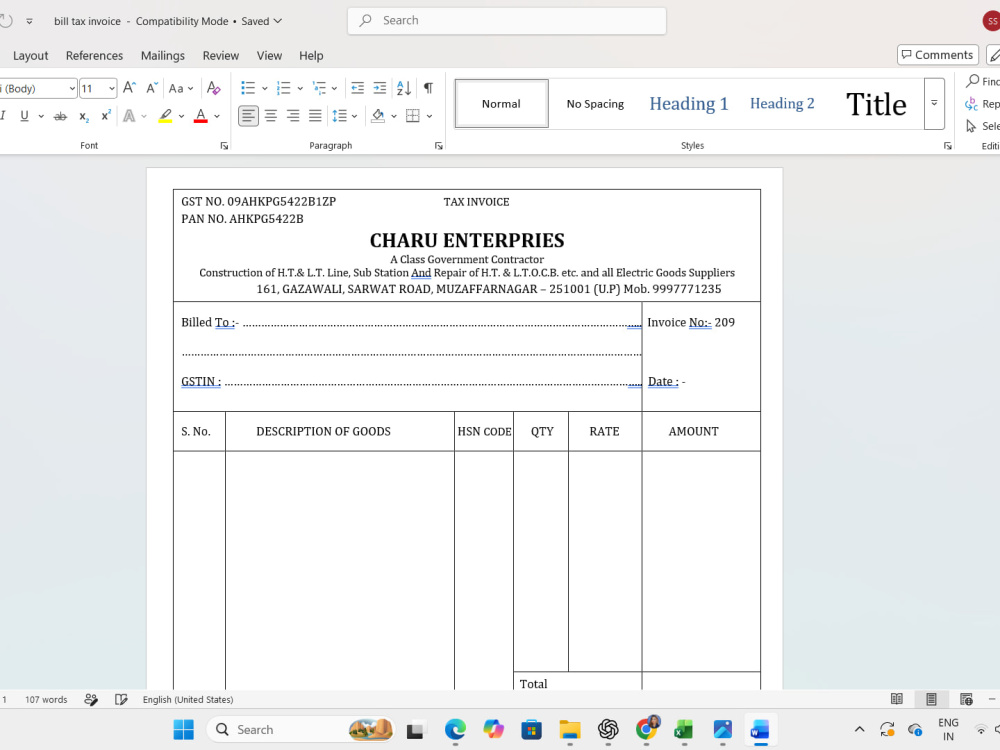Screen dimensions: 1000x750
Task: Apply numbered list formatting
Action: 284,88
